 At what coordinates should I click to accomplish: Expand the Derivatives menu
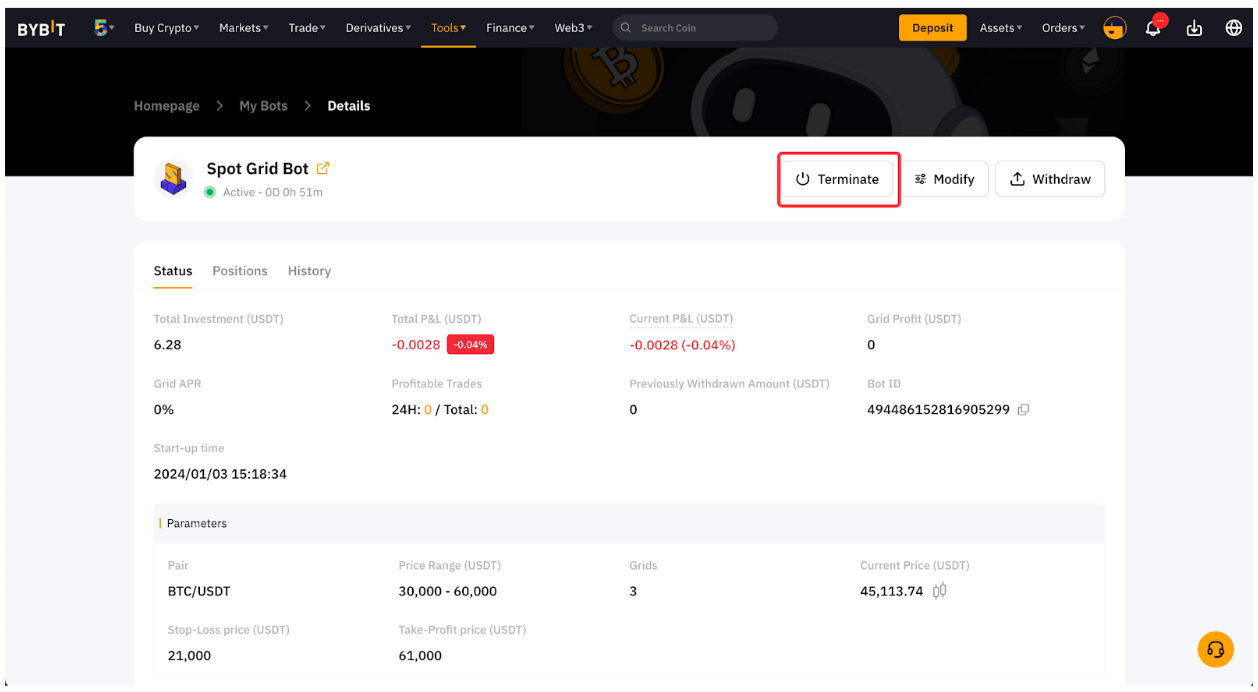(x=378, y=28)
